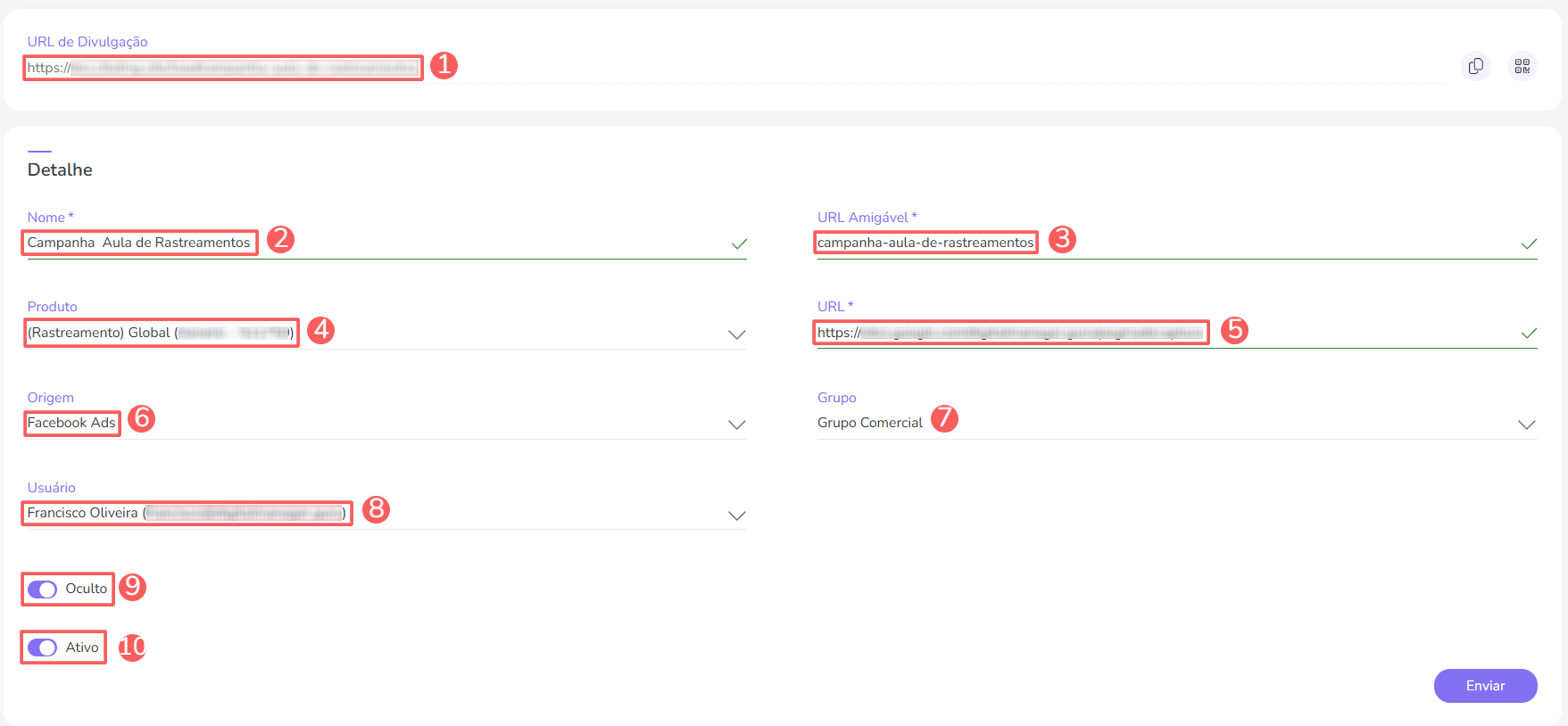Open the Usuário dropdown chevron
Screen dimensions: 1568x726
pos(736,516)
